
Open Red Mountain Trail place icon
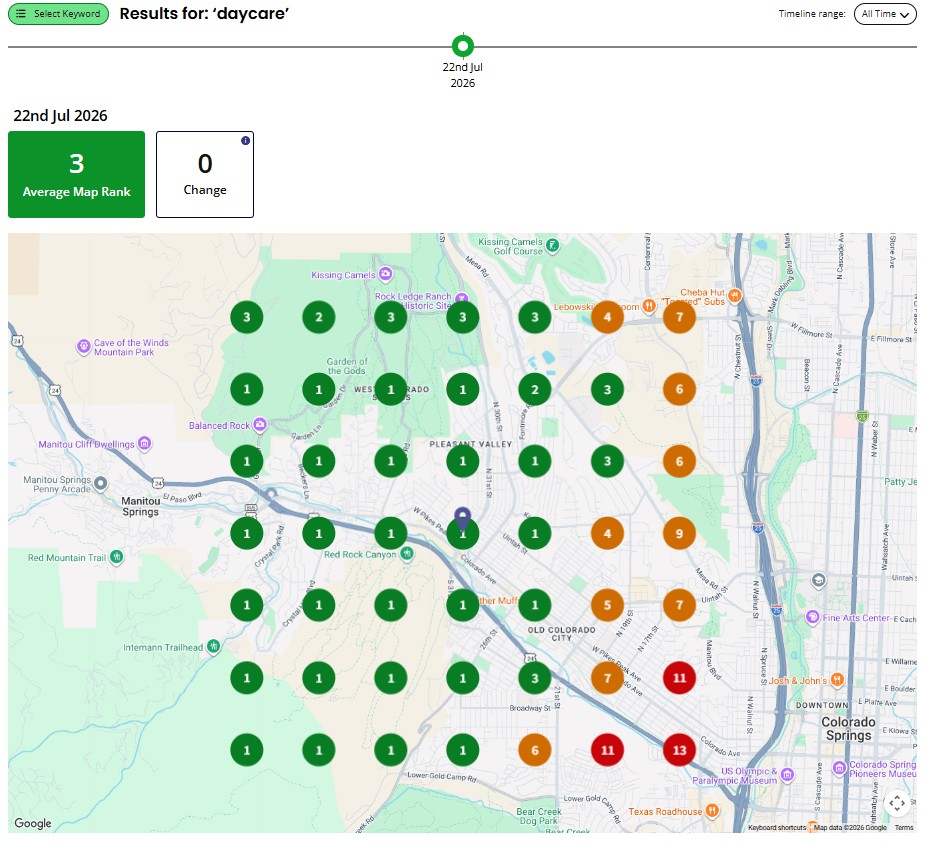click(117, 557)
